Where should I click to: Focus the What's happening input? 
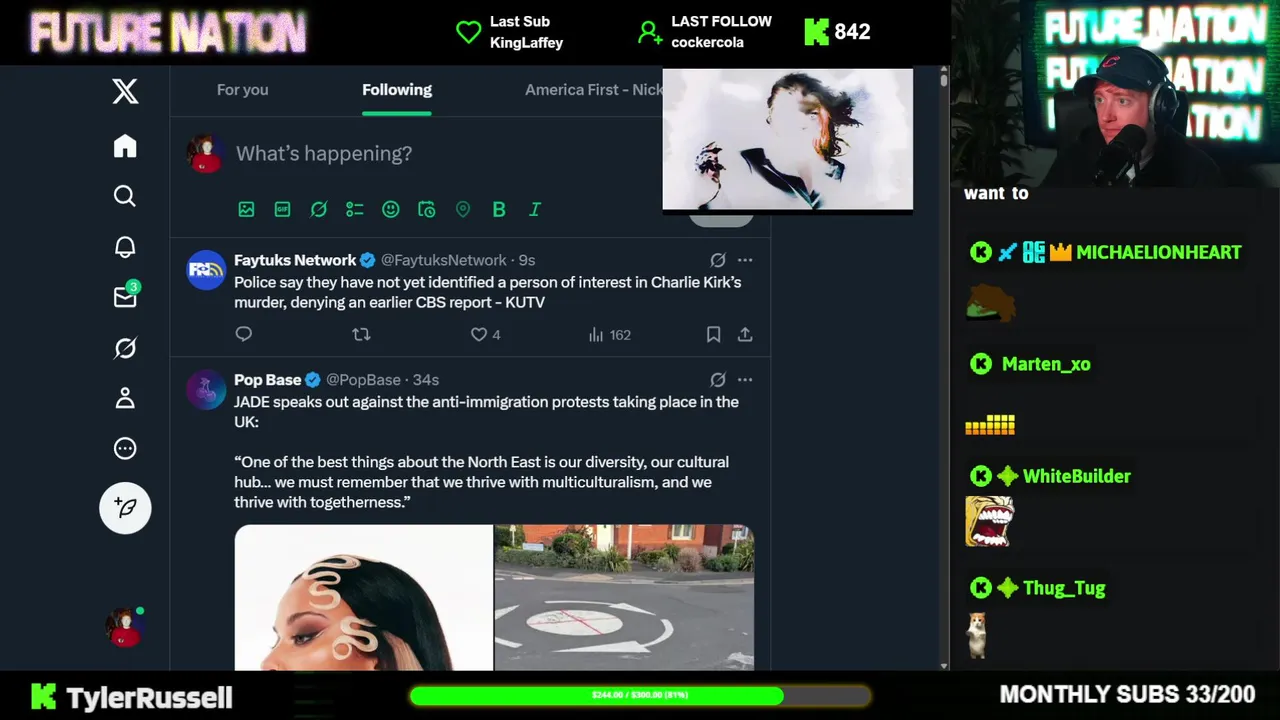(324, 153)
